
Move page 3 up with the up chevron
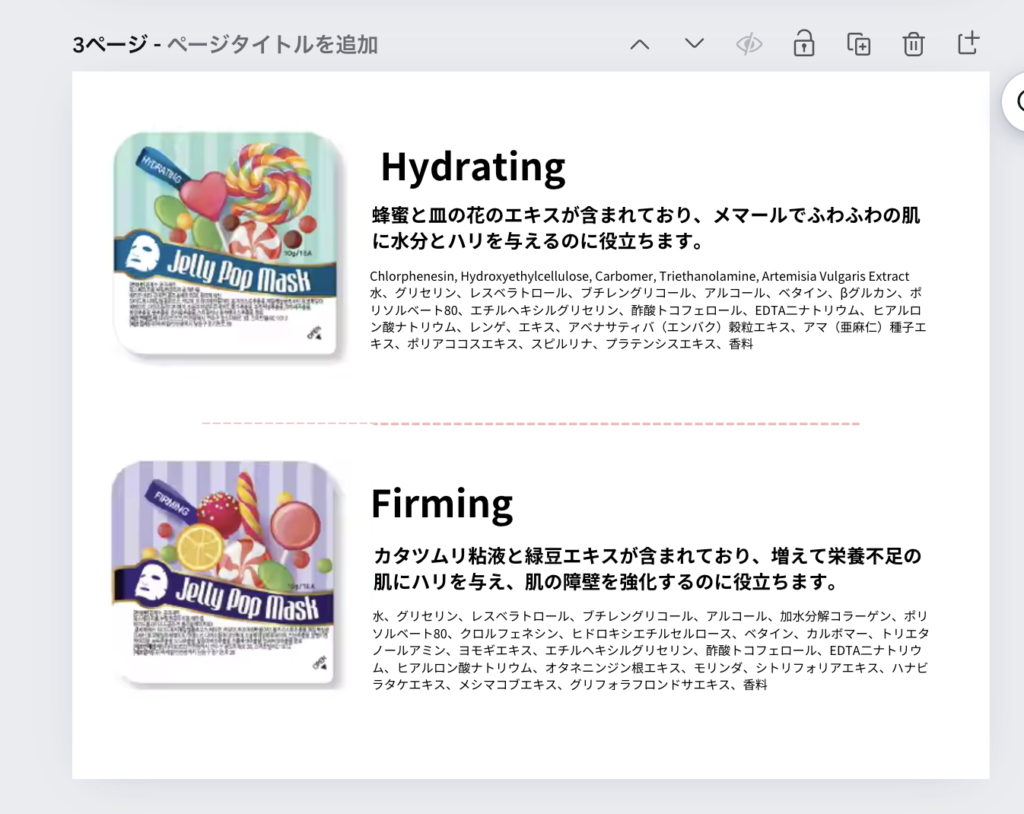(x=640, y=44)
